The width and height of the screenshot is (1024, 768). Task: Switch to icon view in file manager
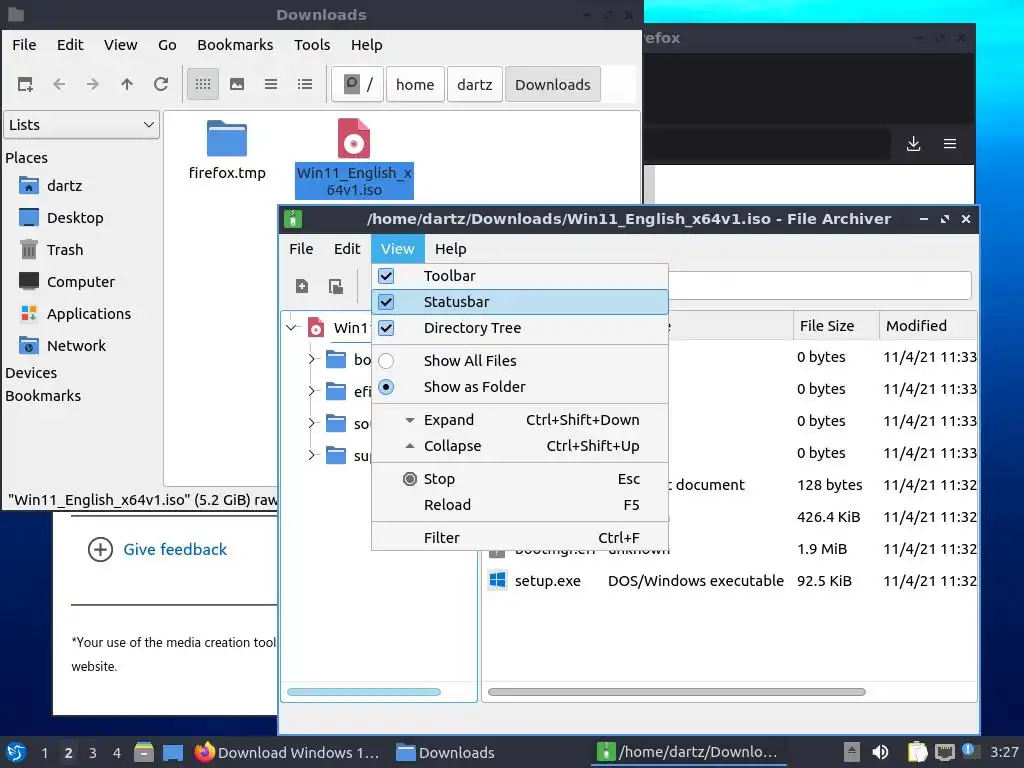[203, 84]
